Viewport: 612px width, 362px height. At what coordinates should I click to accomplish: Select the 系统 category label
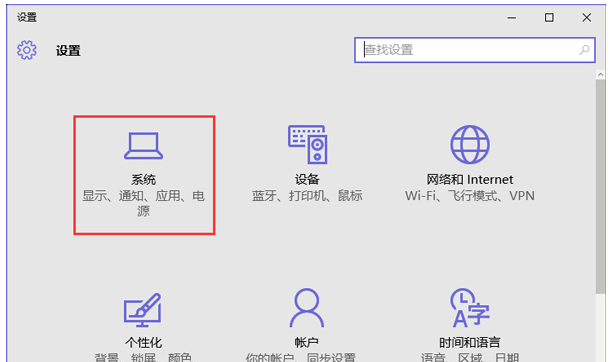click(x=143, y=180)
